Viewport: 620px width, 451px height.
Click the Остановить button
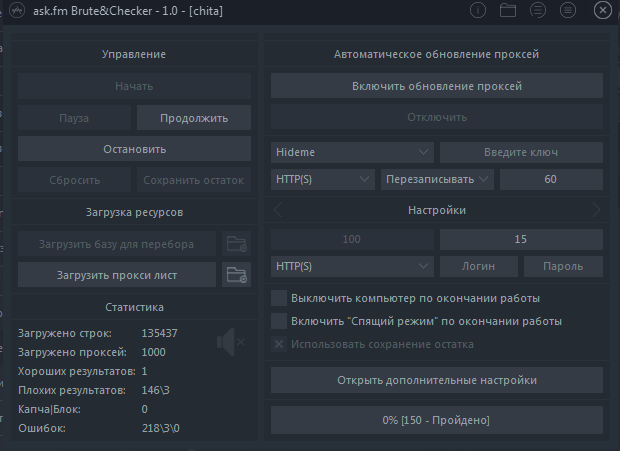(x=134, y=149)
